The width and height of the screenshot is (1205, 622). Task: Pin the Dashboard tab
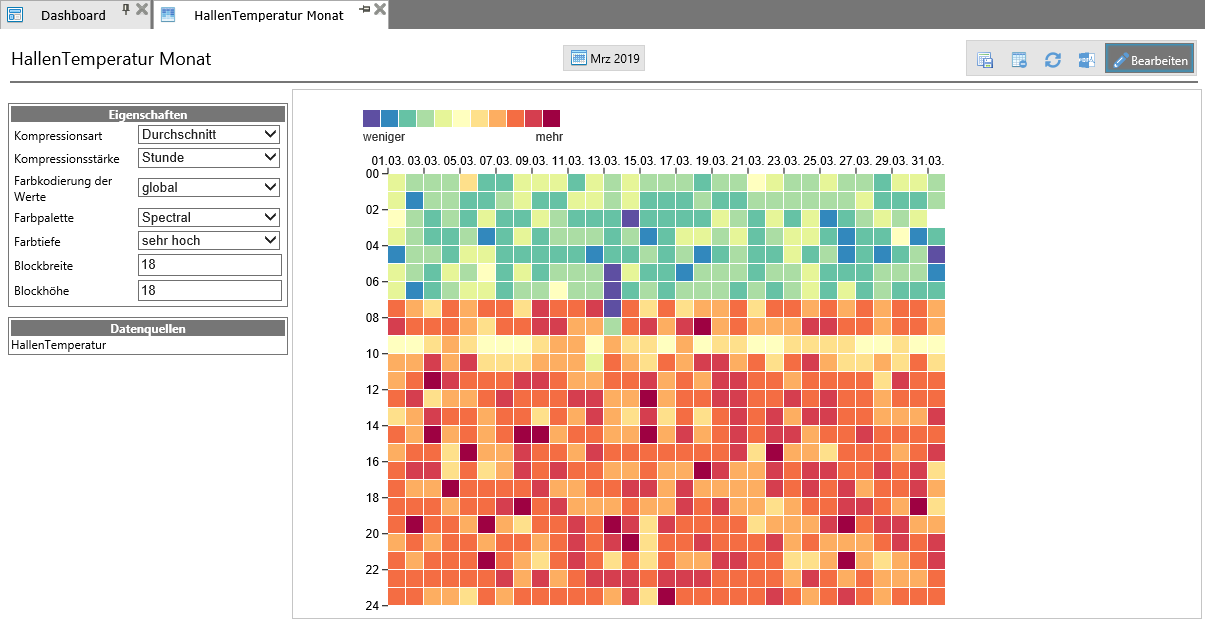126,9
